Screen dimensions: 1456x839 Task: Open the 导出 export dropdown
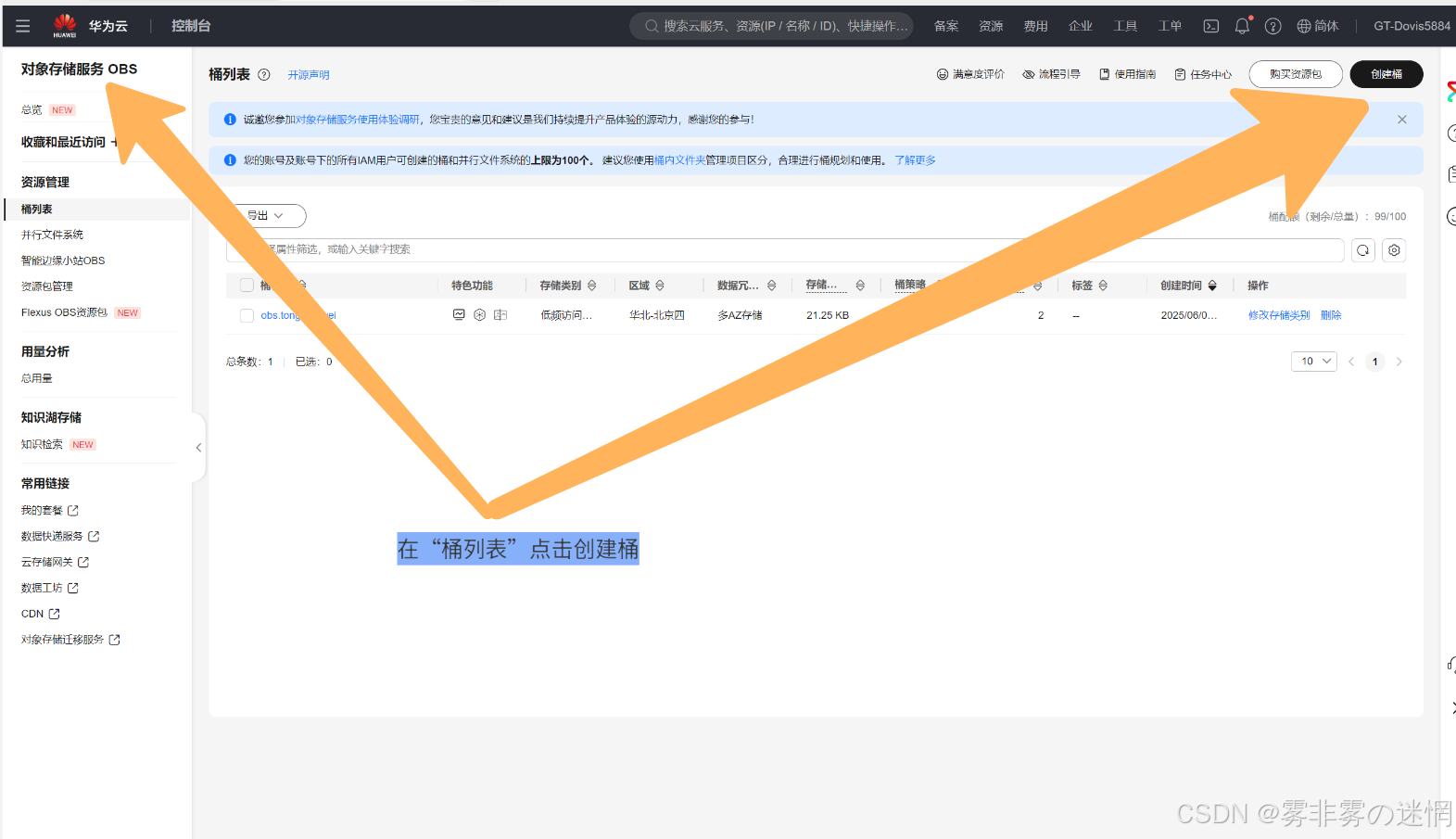tap(267, 216)
